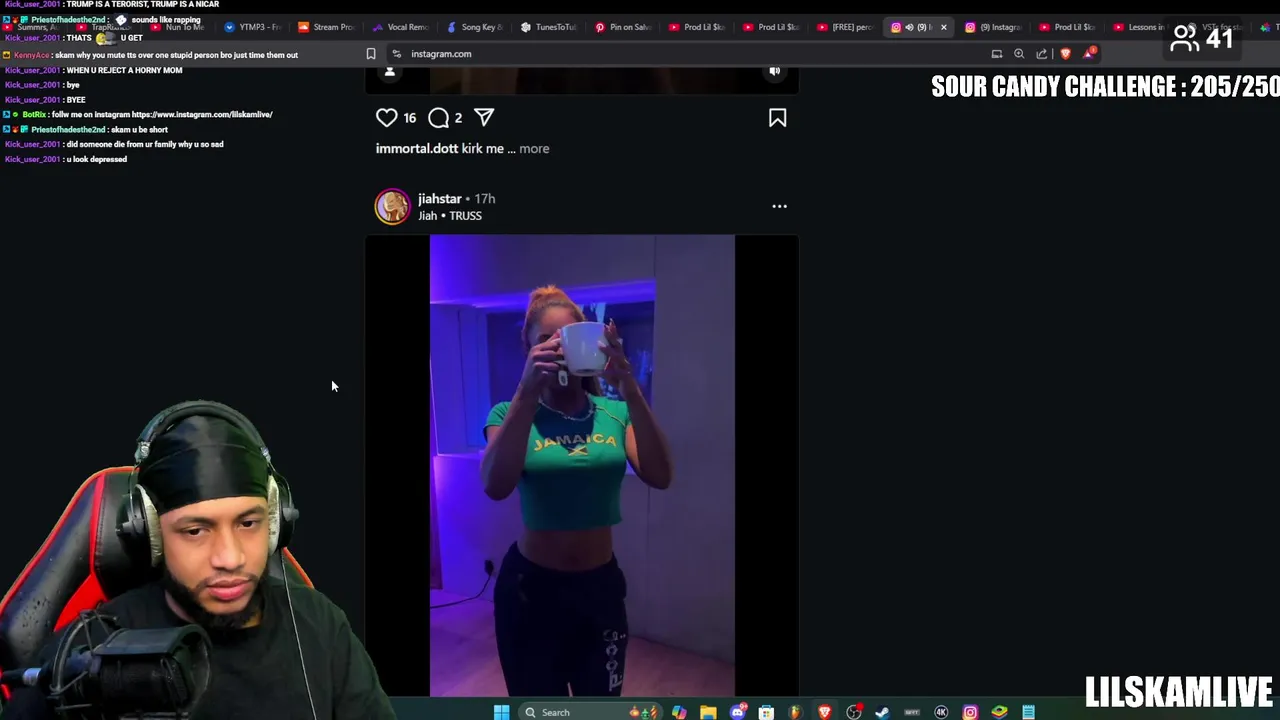Open jiahstar profile avatar

pos(392,206)
